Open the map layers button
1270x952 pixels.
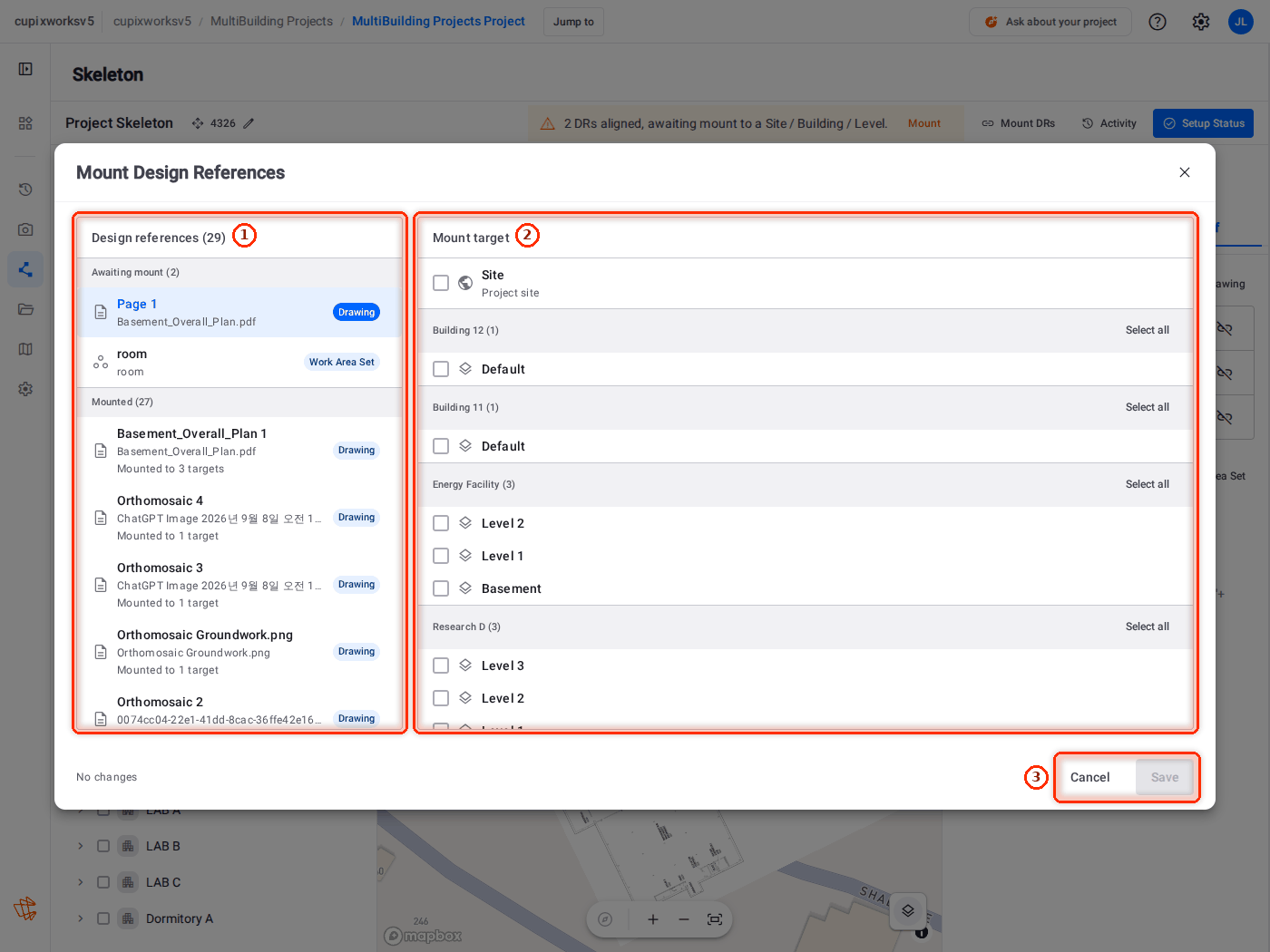click(x=908, y=911)
